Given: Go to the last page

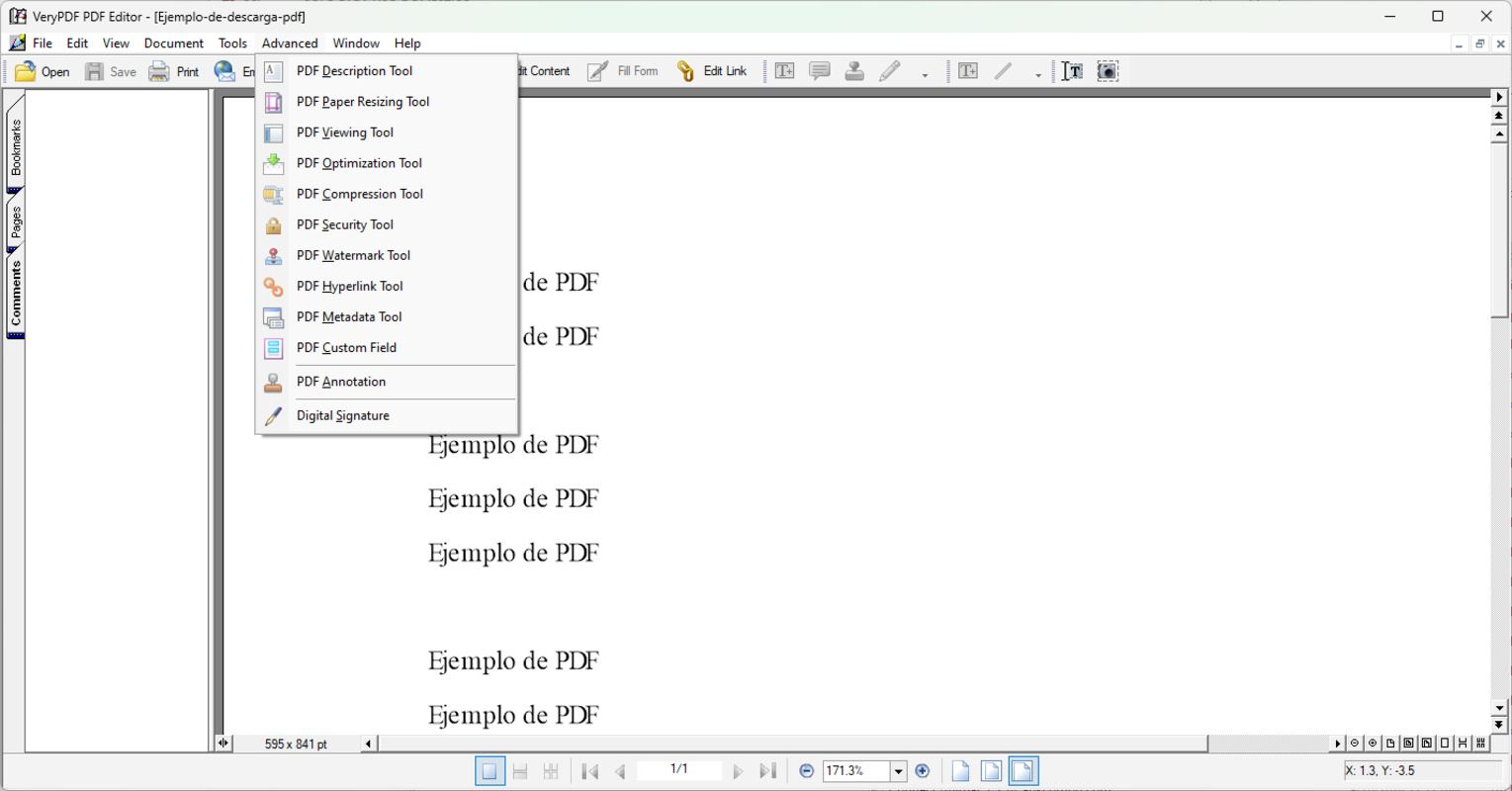Looking at the screenshot, I should (767, 771).
